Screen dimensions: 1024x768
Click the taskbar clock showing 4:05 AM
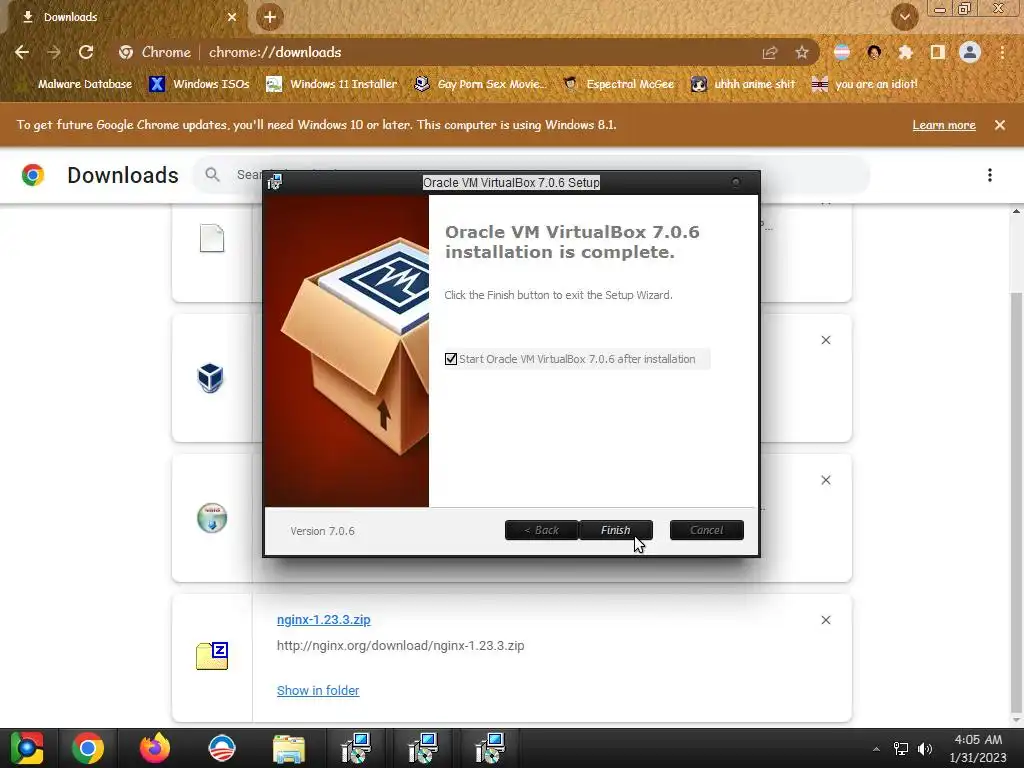[978, 748]
